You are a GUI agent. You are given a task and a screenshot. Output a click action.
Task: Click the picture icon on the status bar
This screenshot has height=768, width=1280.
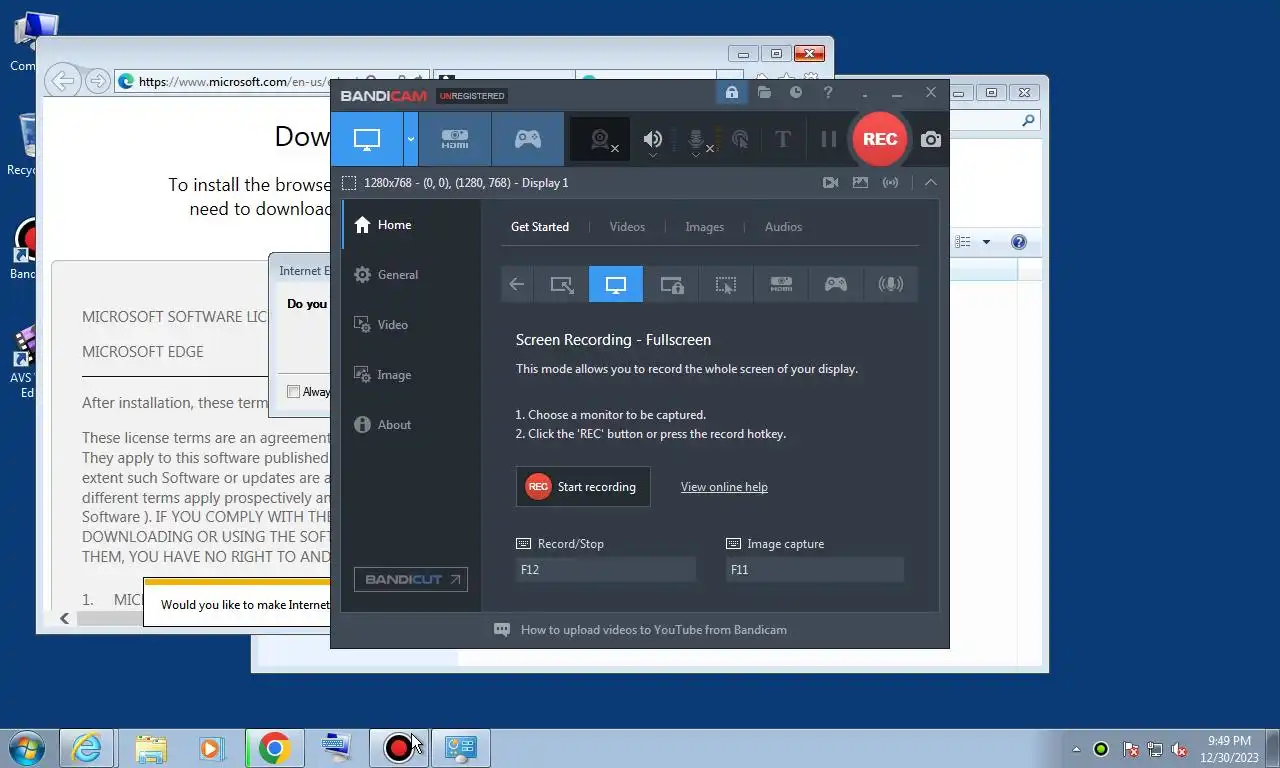point(860,183)
